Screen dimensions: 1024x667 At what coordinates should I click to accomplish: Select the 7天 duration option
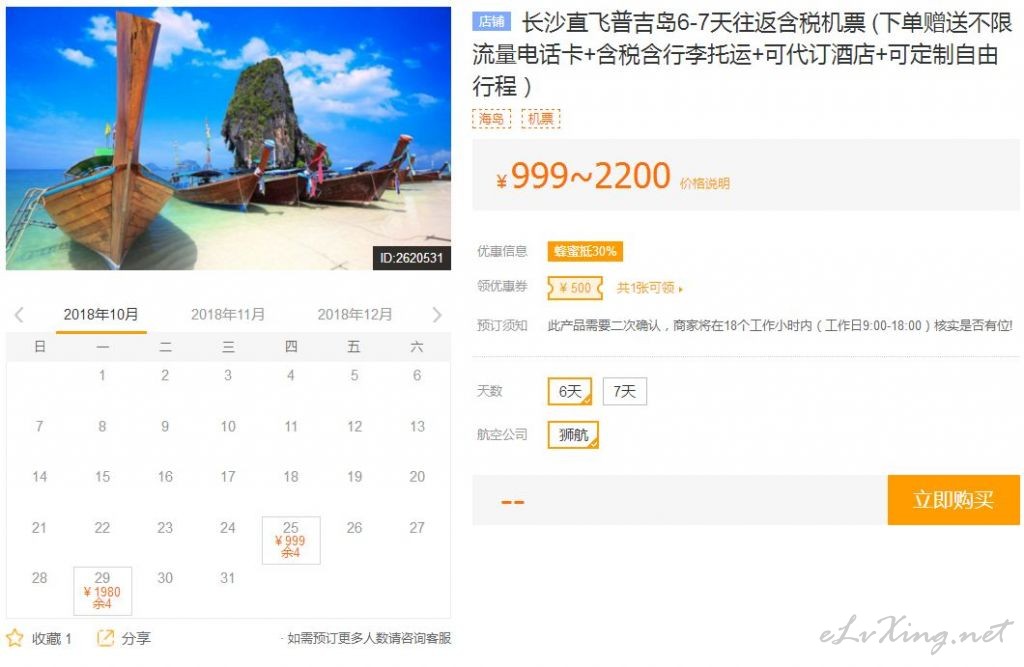[624, 391]
